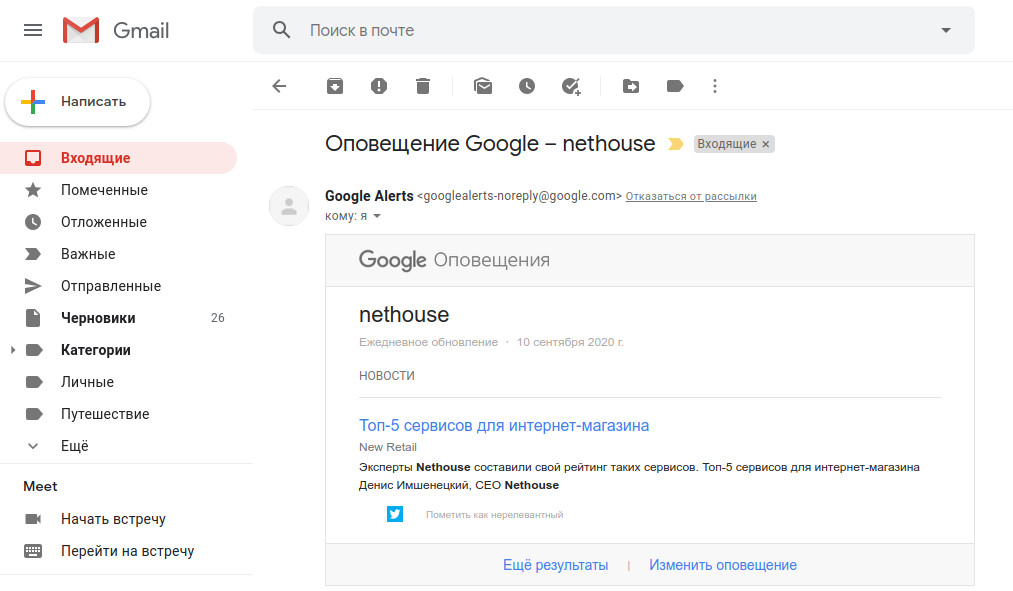The image size is (1013, 591).
Task: Click the Написать compose button
Action: pos(78,101)
